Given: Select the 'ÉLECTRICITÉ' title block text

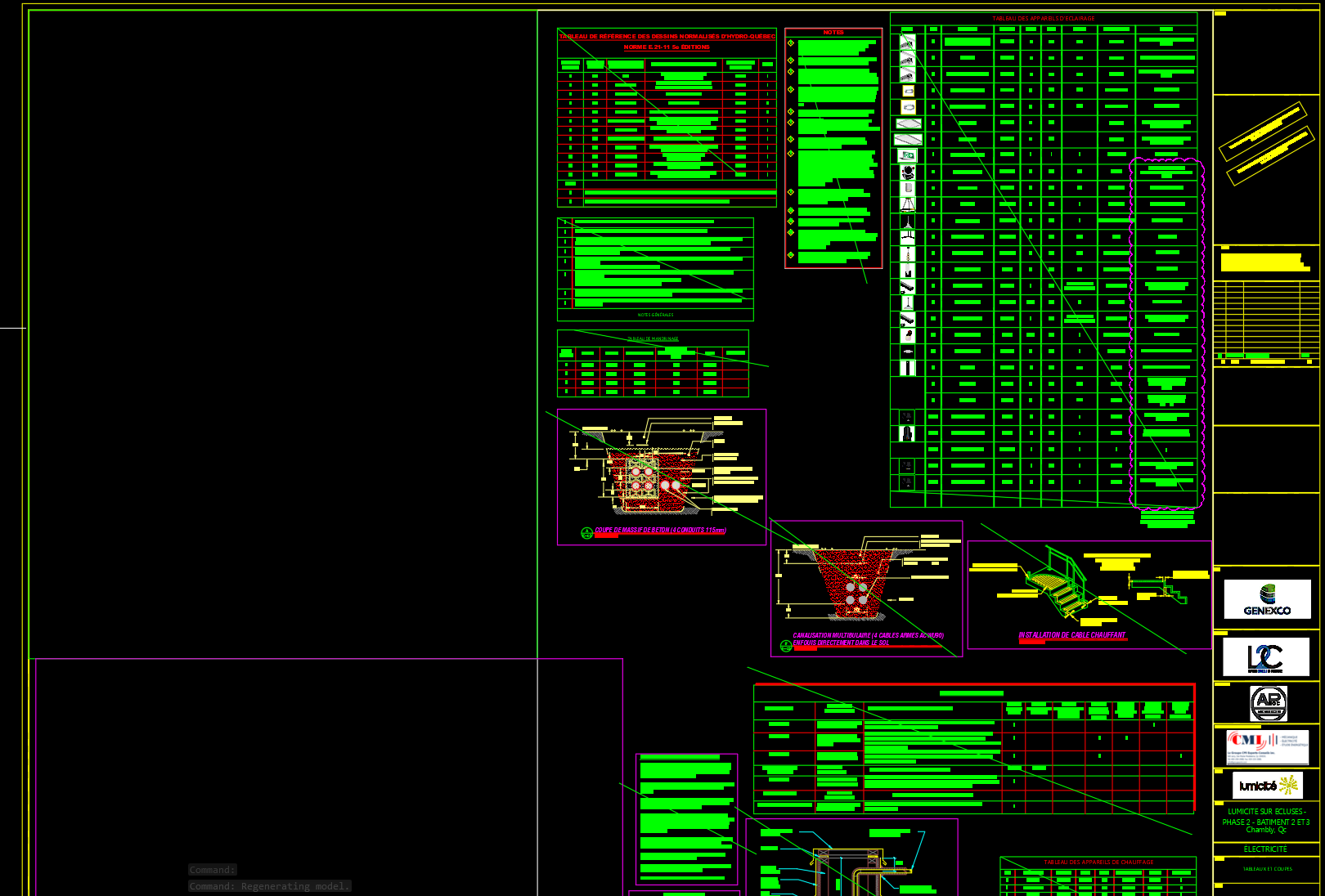Looking at the screenshot, I should (1265, 849).
